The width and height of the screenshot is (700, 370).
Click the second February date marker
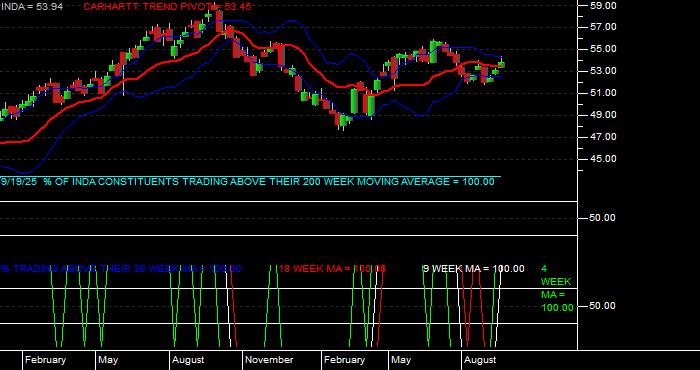(x=344, y=360)
